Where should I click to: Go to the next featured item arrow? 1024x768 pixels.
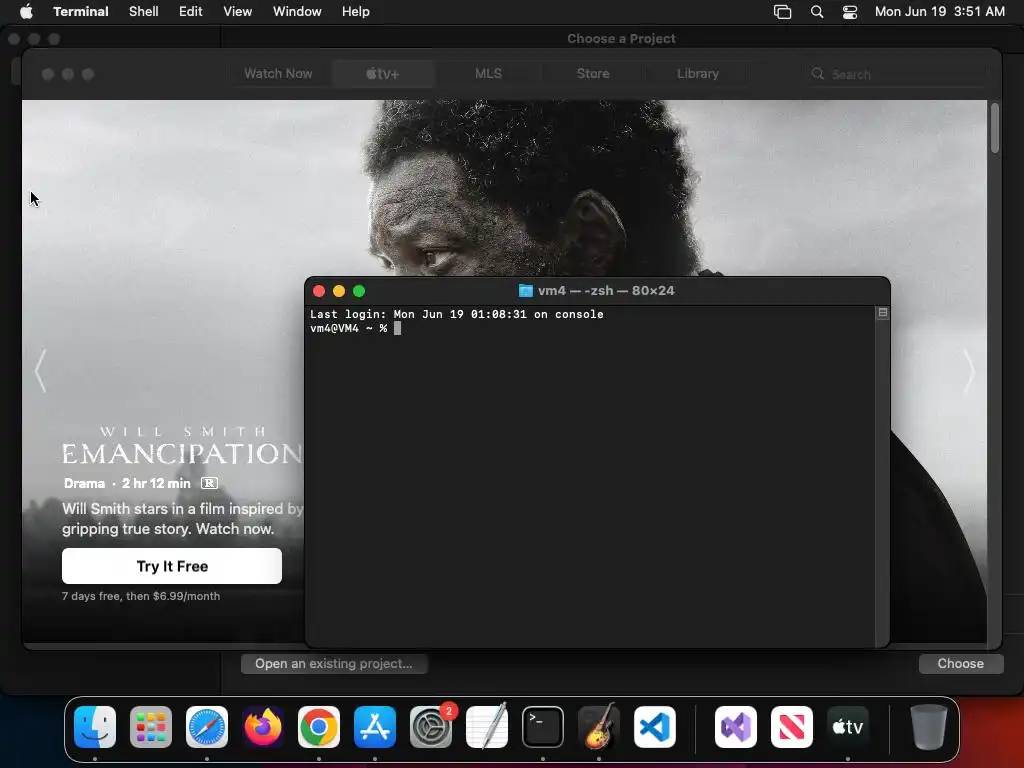[x=969, y=371]
